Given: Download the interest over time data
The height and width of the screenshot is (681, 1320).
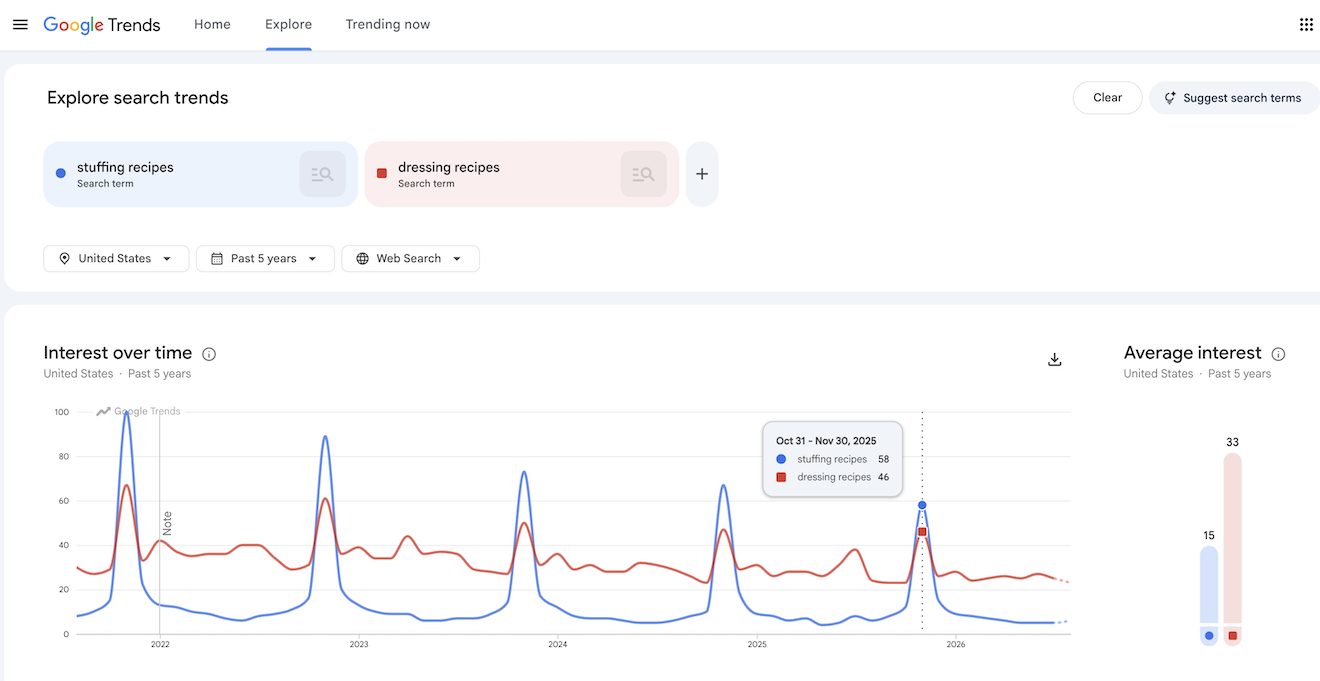Looking at the screenshot, I should click(1054, 360).
